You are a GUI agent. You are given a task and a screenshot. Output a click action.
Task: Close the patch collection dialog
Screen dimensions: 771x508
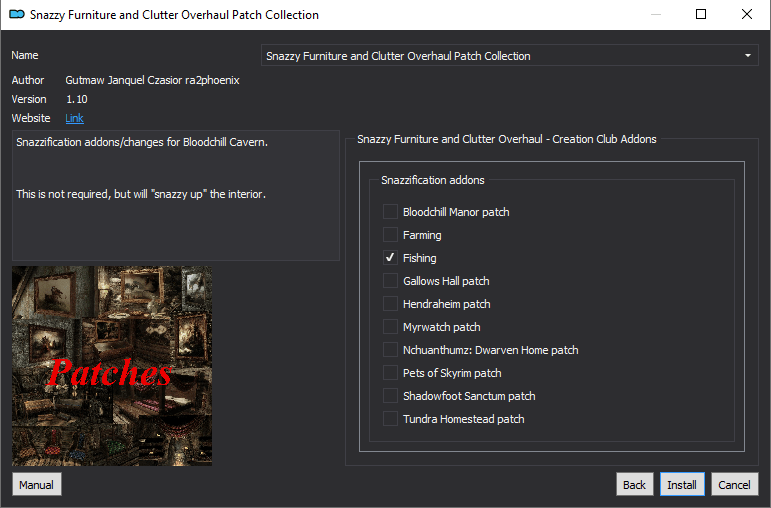pos(747,14)
